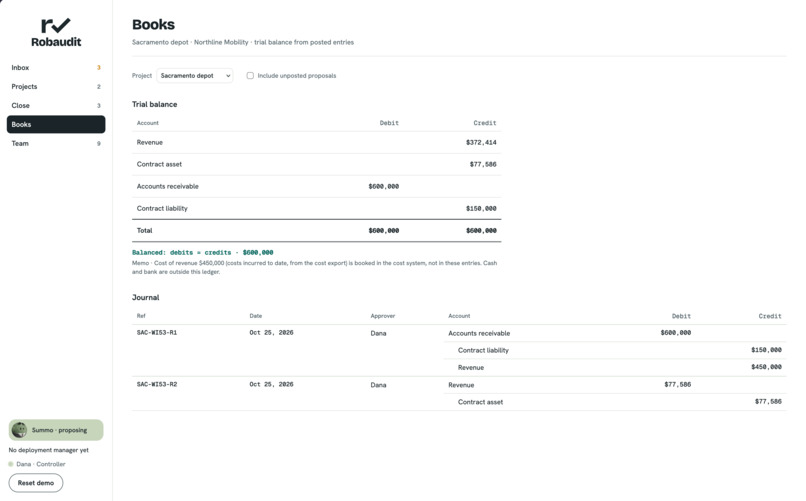Click the Reset demo button
The height and width of the screenshot is (501, 806).
pos(36,483)
